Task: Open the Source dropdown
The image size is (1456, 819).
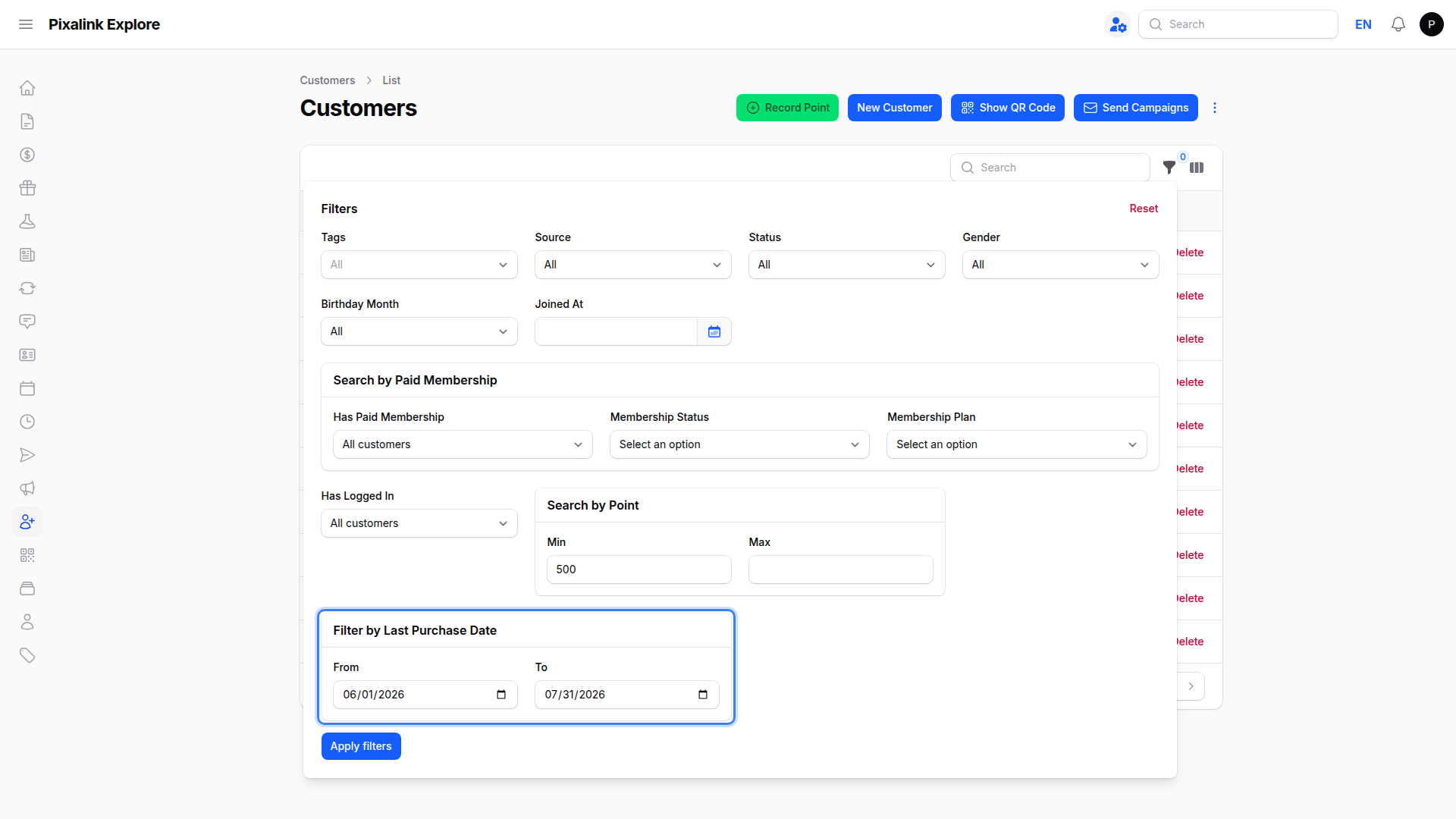Action: 633,265
